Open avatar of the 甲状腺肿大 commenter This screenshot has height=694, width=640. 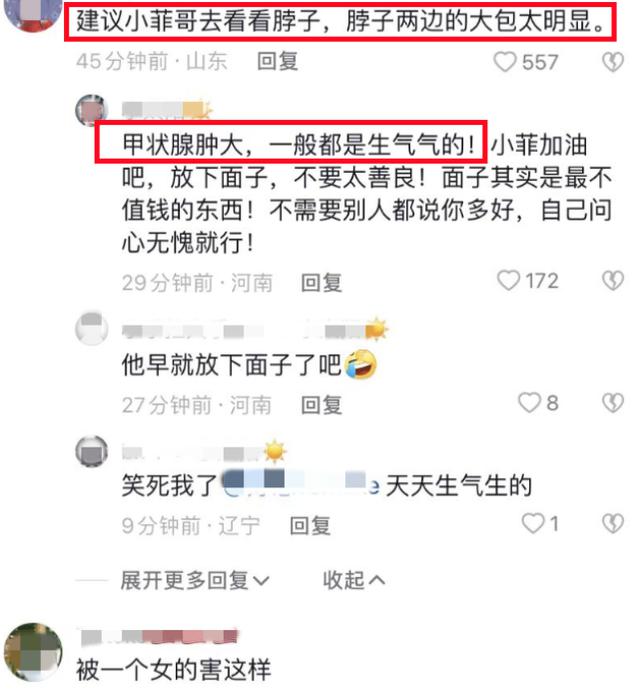pyautogui.click(x=91, y=111)
